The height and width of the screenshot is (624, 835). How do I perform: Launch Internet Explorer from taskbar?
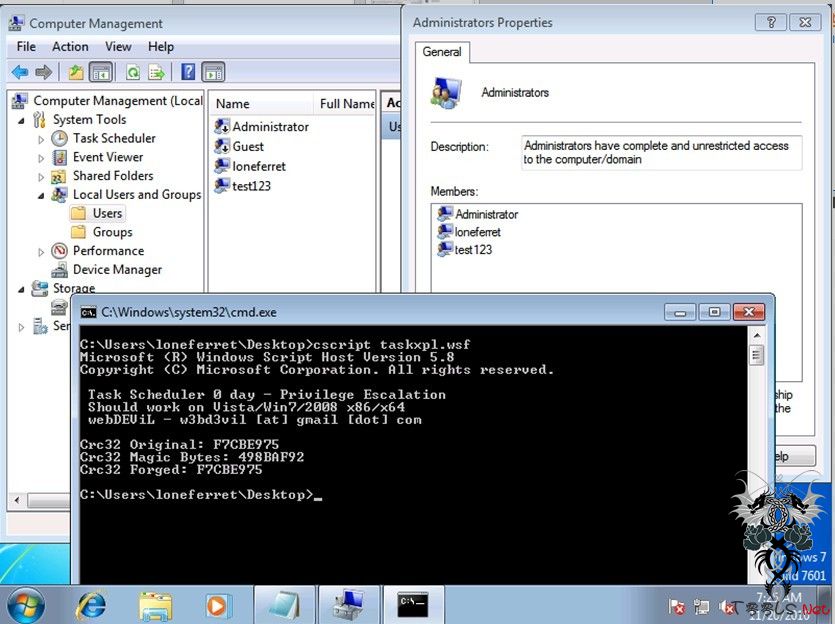(x=91, y=605)
